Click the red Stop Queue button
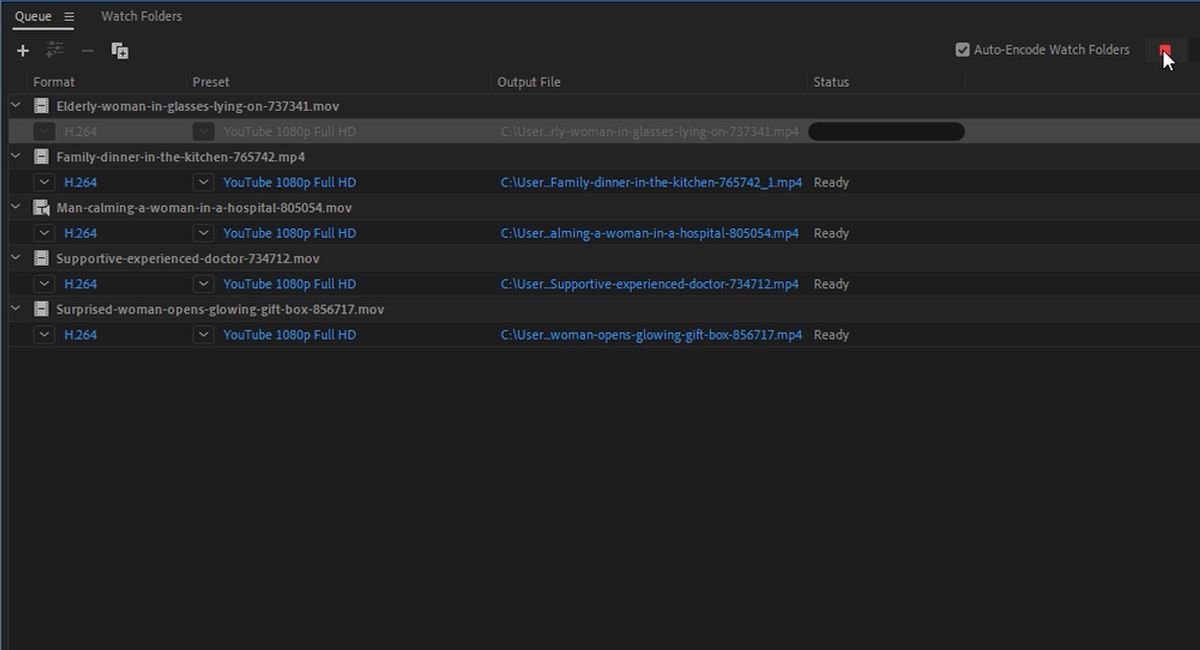 click(1165, 49)
